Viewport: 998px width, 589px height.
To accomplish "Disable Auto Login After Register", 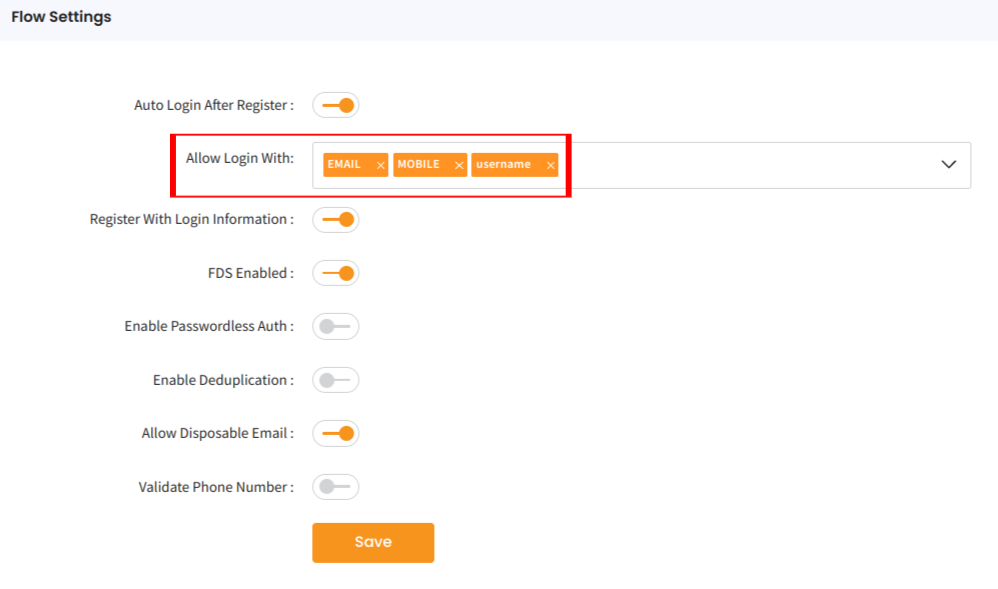I will (x=337, y=104).
